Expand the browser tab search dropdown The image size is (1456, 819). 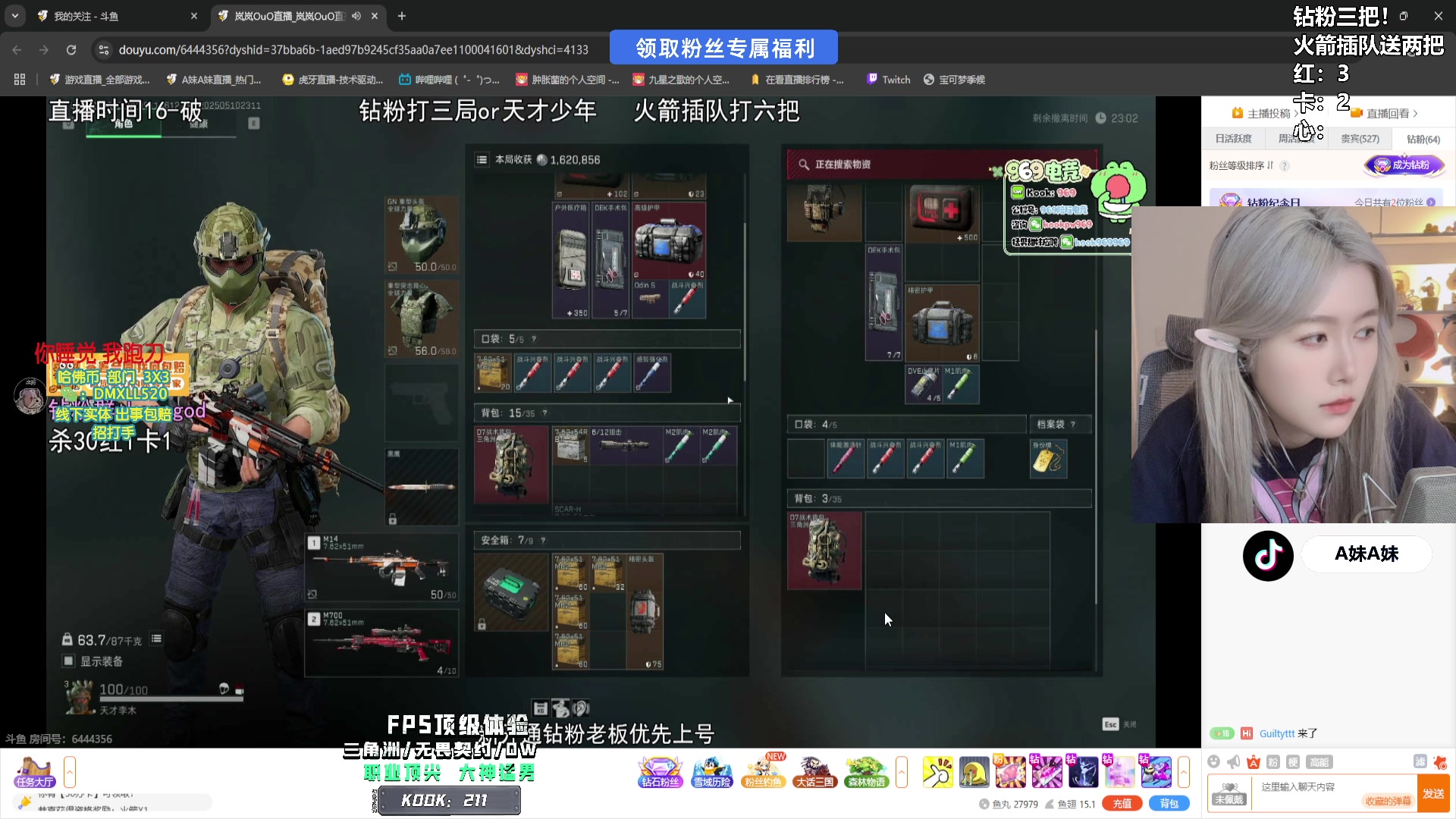coord(15,16)
